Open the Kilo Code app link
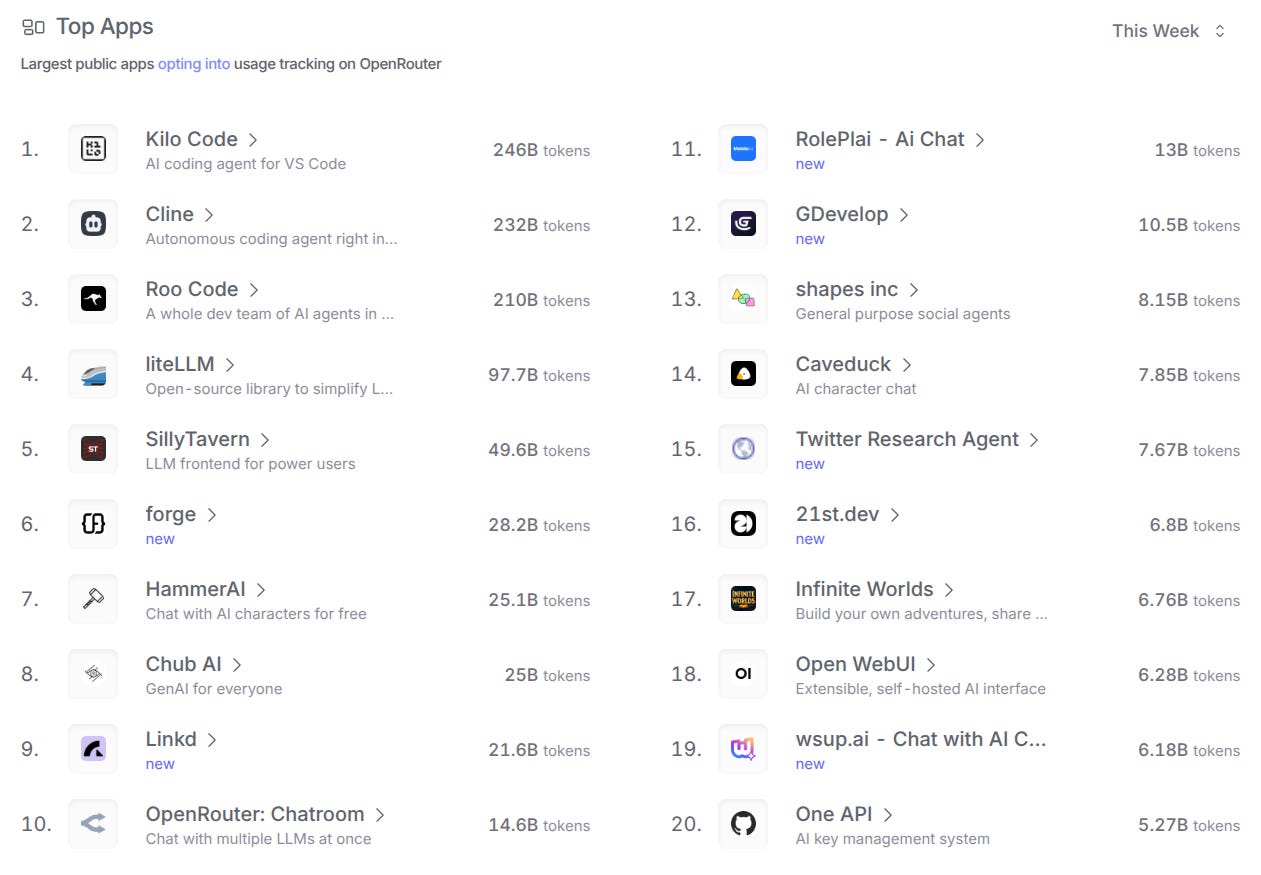 (x=192, y=139)
